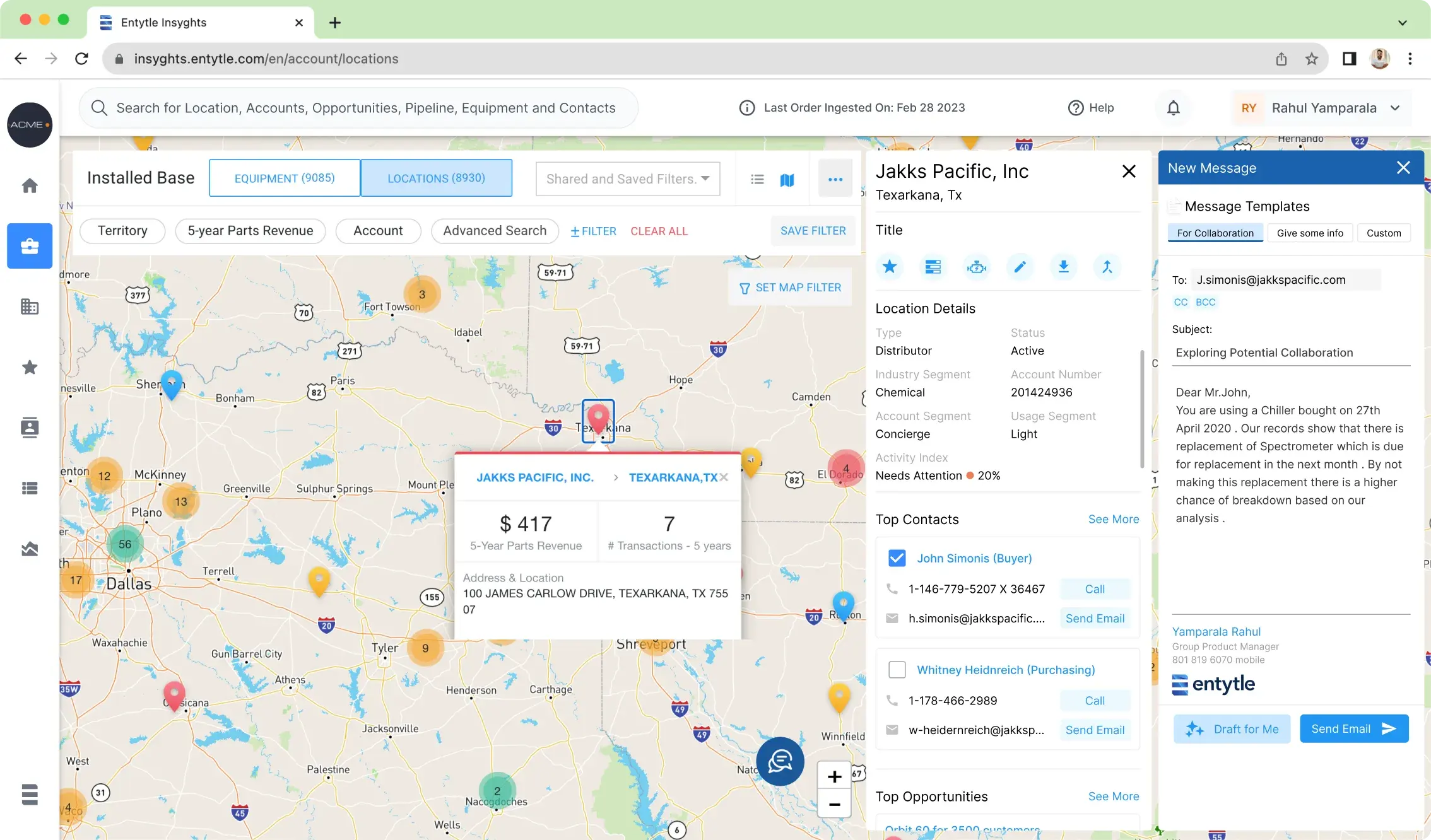
Task: Open the notifications bell
Action: [x=1173, y=108]
